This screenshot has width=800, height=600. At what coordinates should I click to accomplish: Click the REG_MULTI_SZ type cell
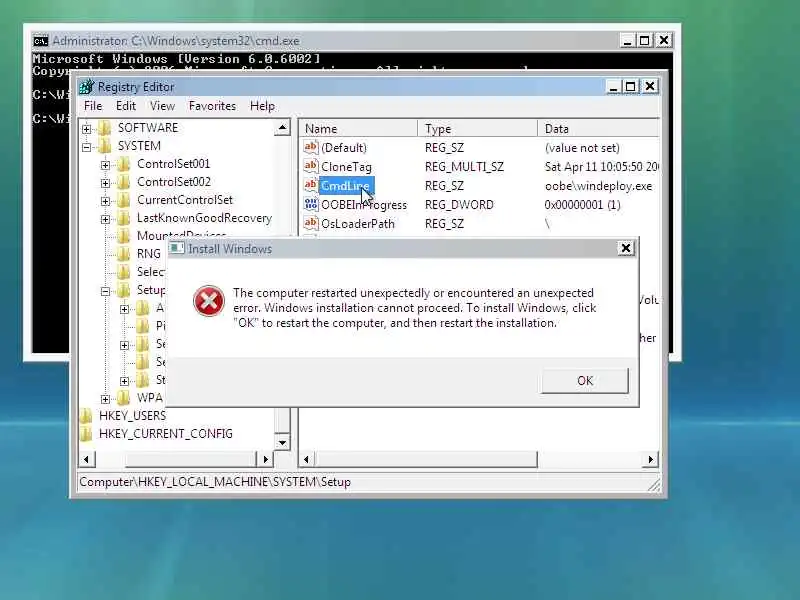point(464,167)
